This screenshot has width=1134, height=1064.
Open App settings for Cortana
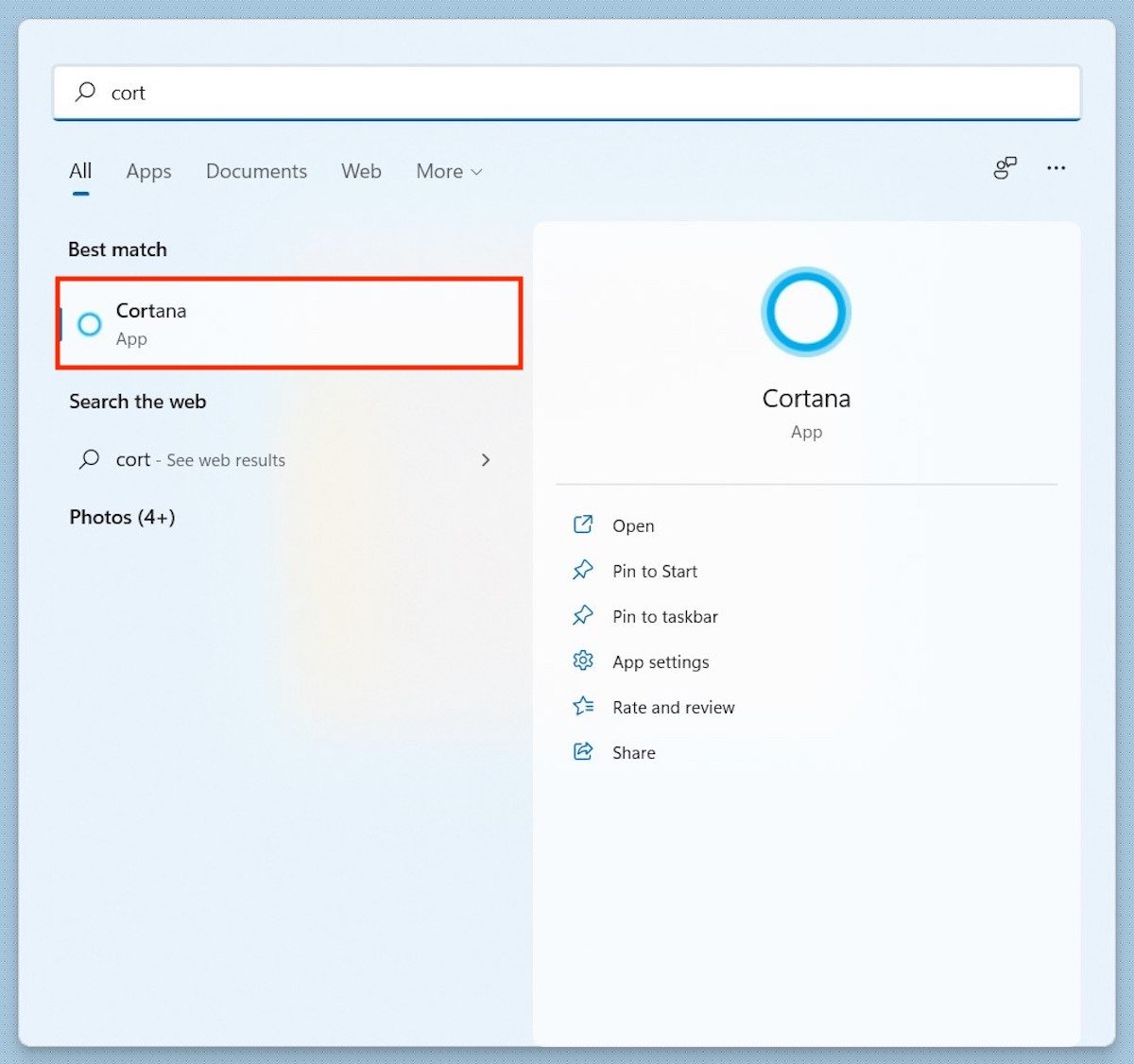pos(661,661)
